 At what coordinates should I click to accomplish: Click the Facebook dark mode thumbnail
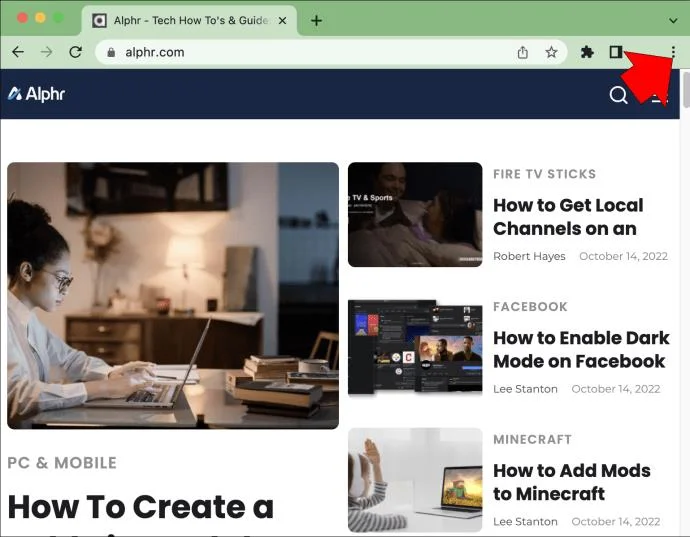point(414,347)
